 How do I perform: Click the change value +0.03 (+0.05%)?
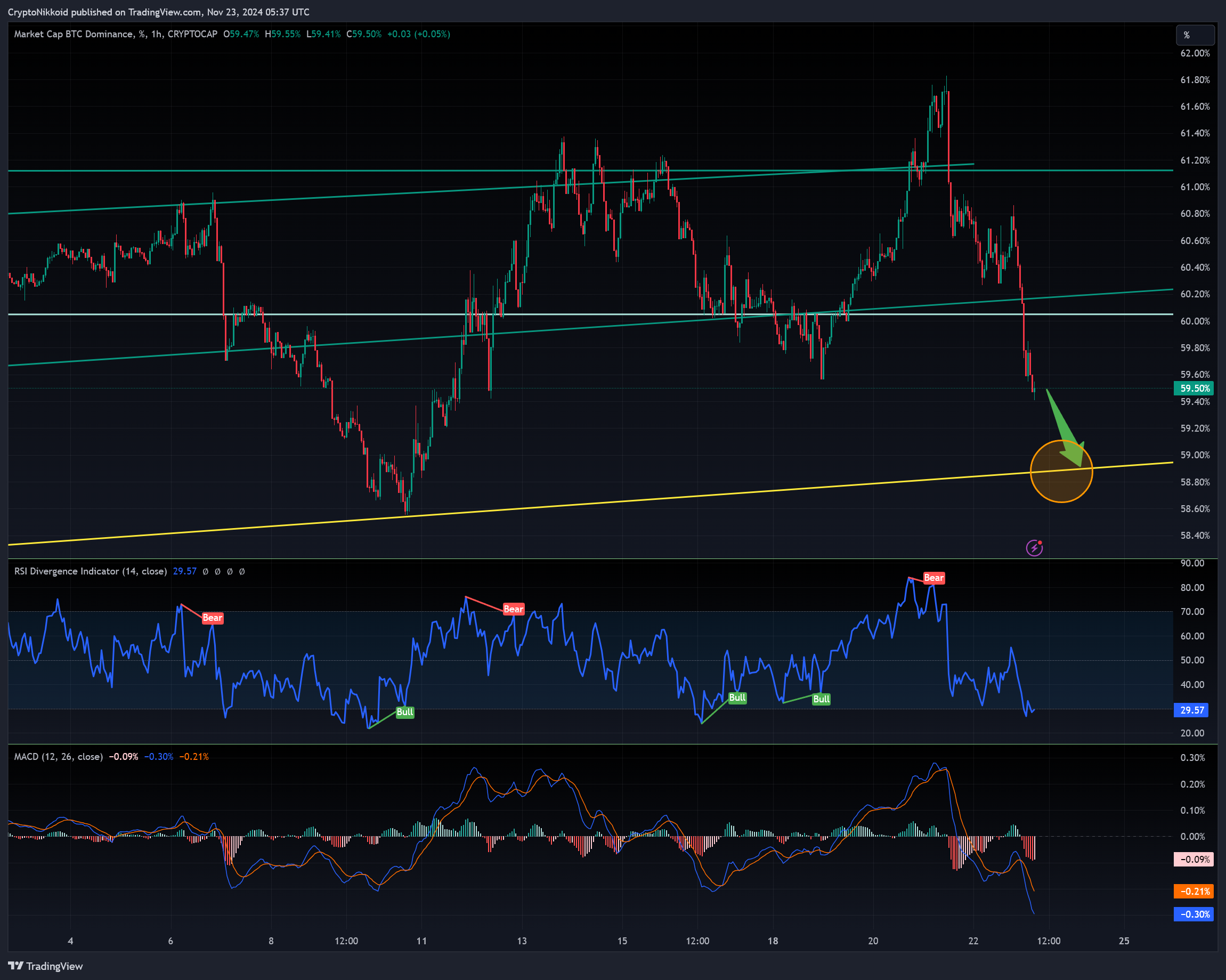[418, 34]
